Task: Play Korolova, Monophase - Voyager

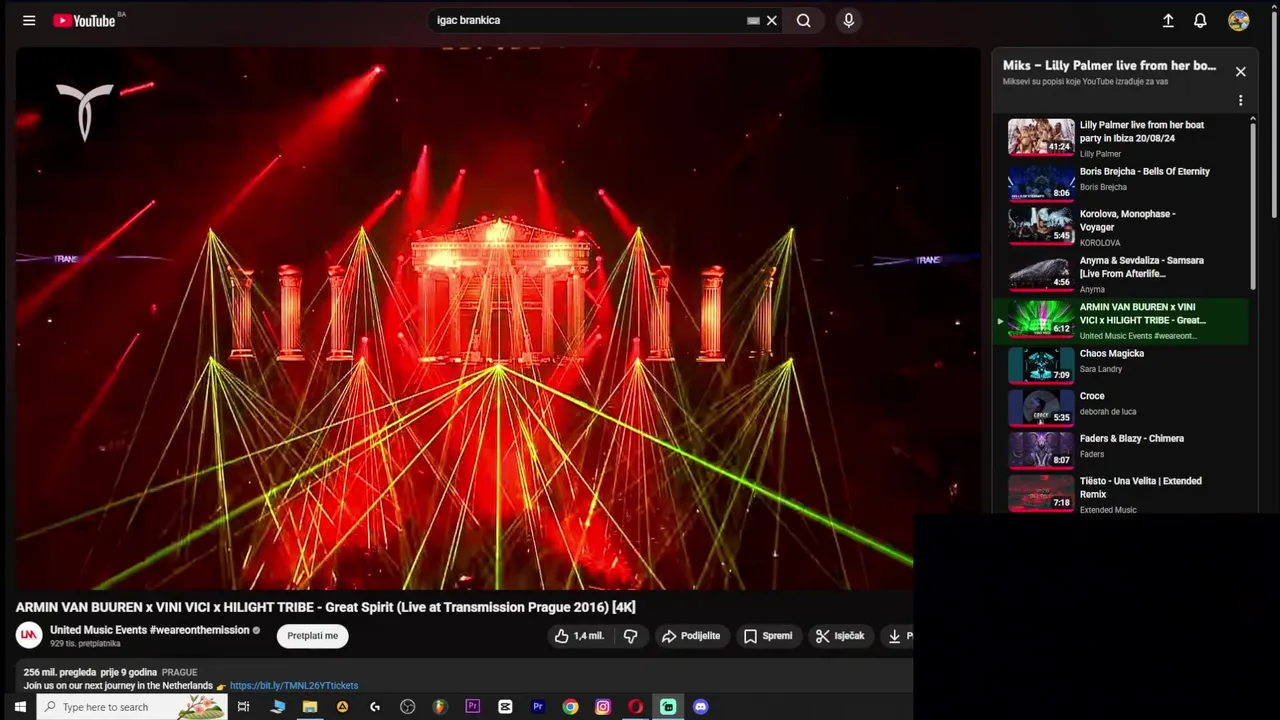Action: point(1120,226)
